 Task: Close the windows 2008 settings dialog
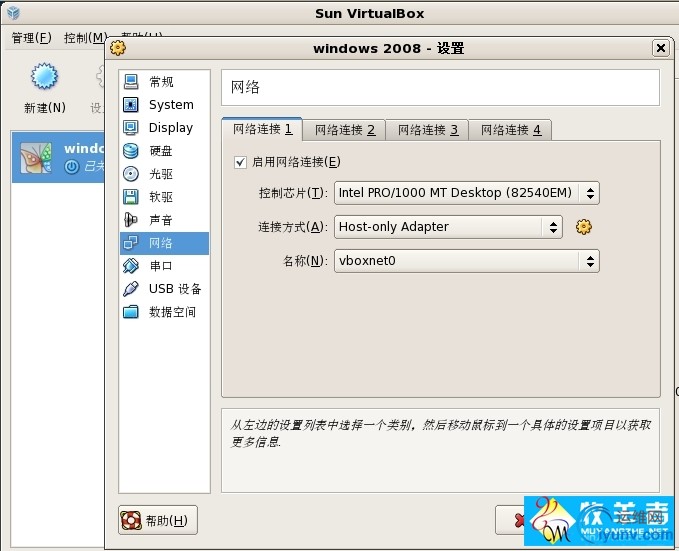[x=661, y=48]
